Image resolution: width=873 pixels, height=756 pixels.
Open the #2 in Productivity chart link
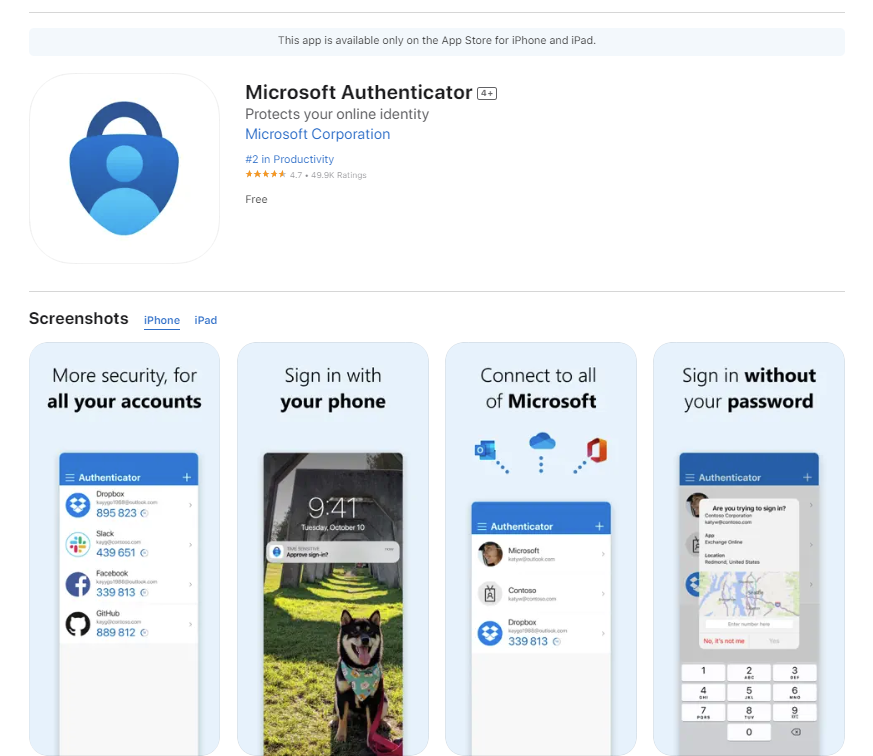coord(289,159)
